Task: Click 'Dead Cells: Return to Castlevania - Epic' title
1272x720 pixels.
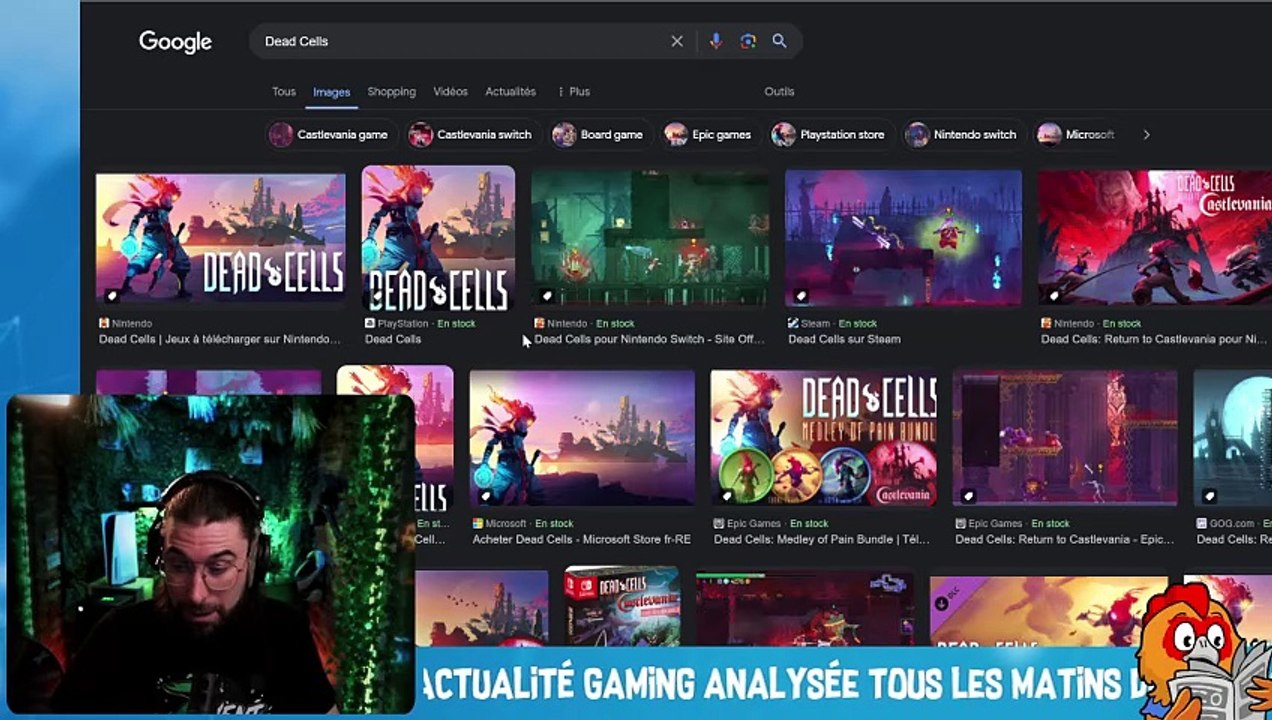Action: click(1064, 539)
